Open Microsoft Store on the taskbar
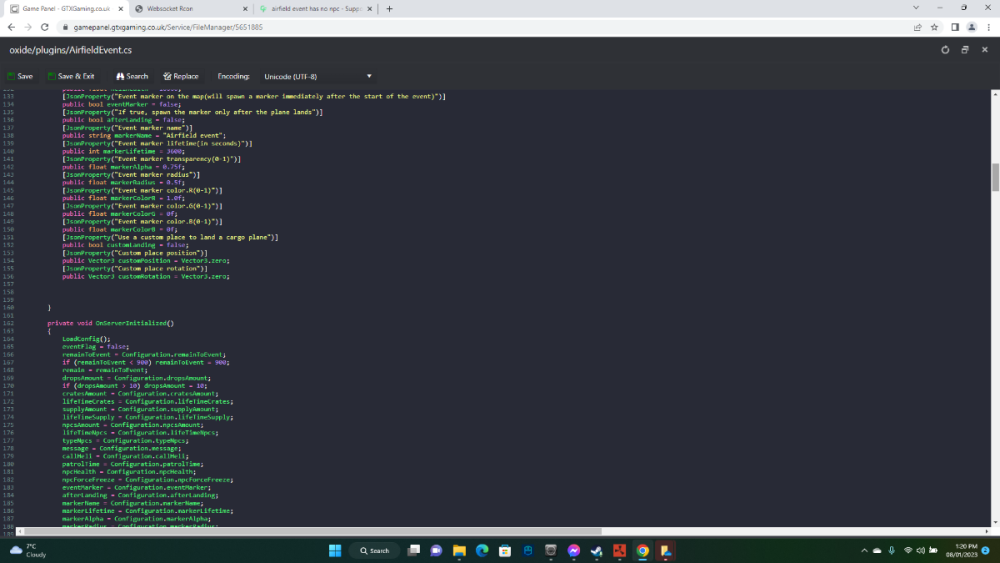1000x563 pixels. (x=505, y=551)
